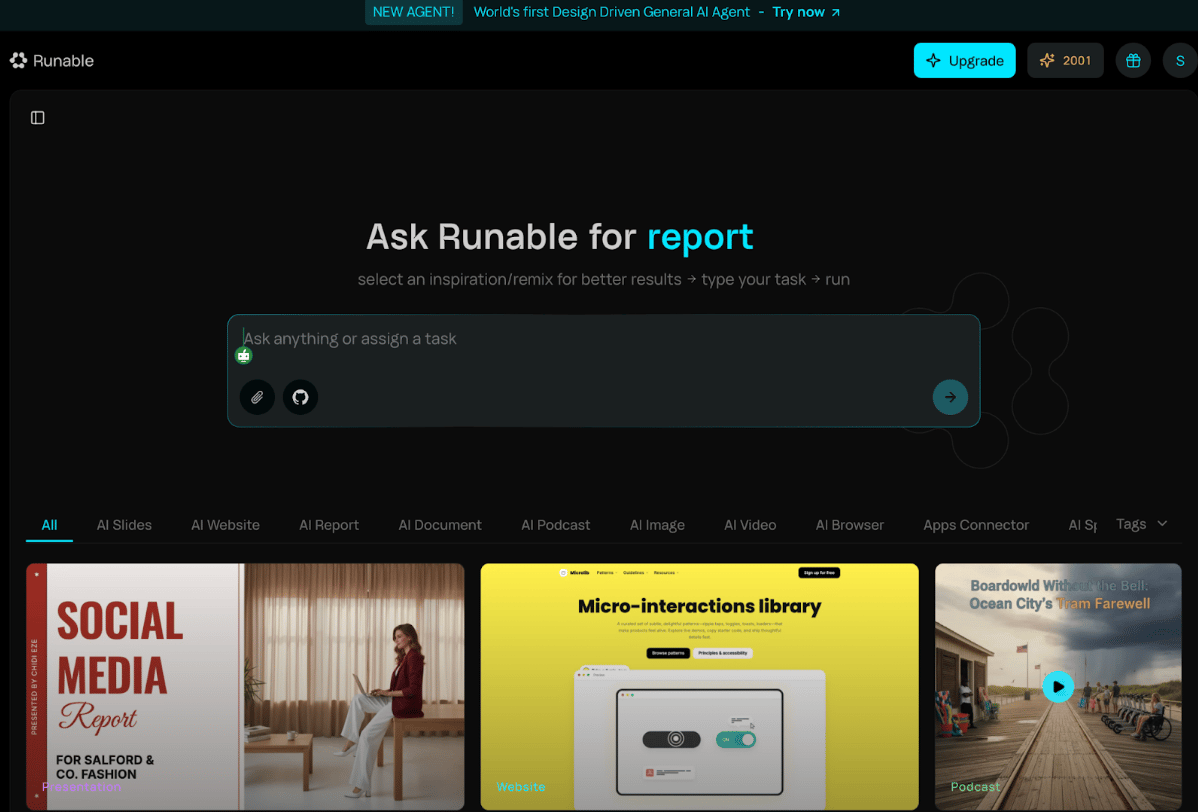Click the banner text World's first Design Driven General AI Agent
This screenshot has height=812, width=1198.
pyautogui.click(x=612, y=12)
